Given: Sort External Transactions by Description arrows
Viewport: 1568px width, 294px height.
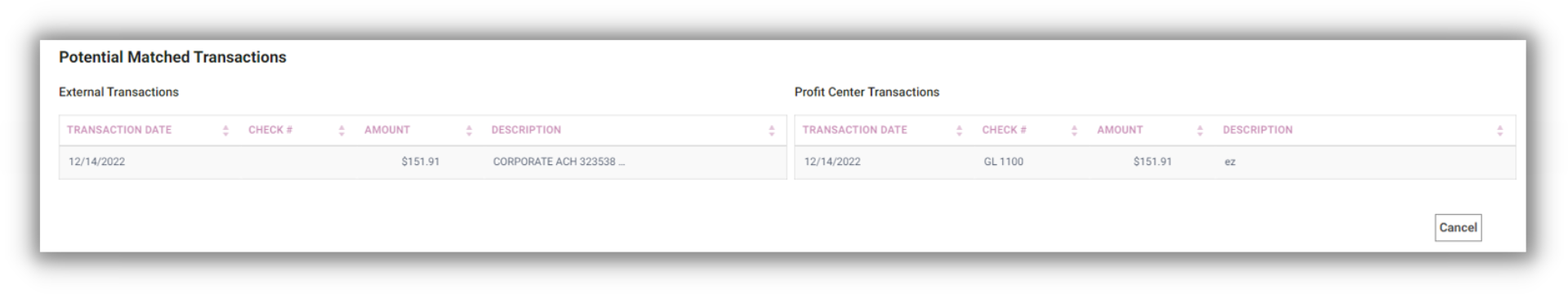Looking at the screenshot, I should (x=772, y=131).
